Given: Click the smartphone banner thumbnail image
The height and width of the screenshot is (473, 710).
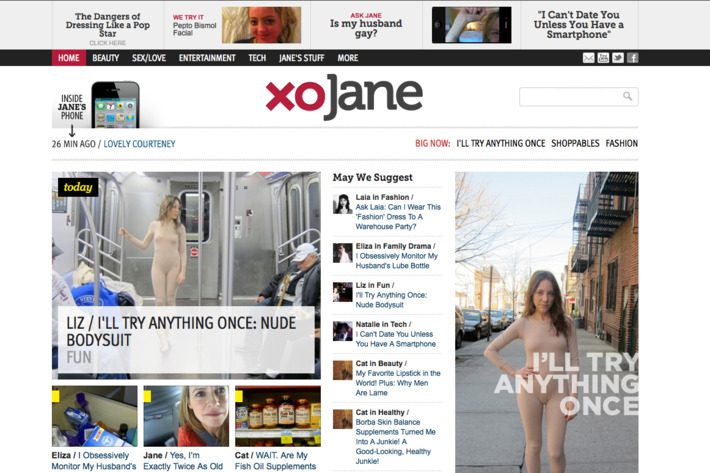Looking at the screenshot, I should pyautogui.click(x=472, y=25).
